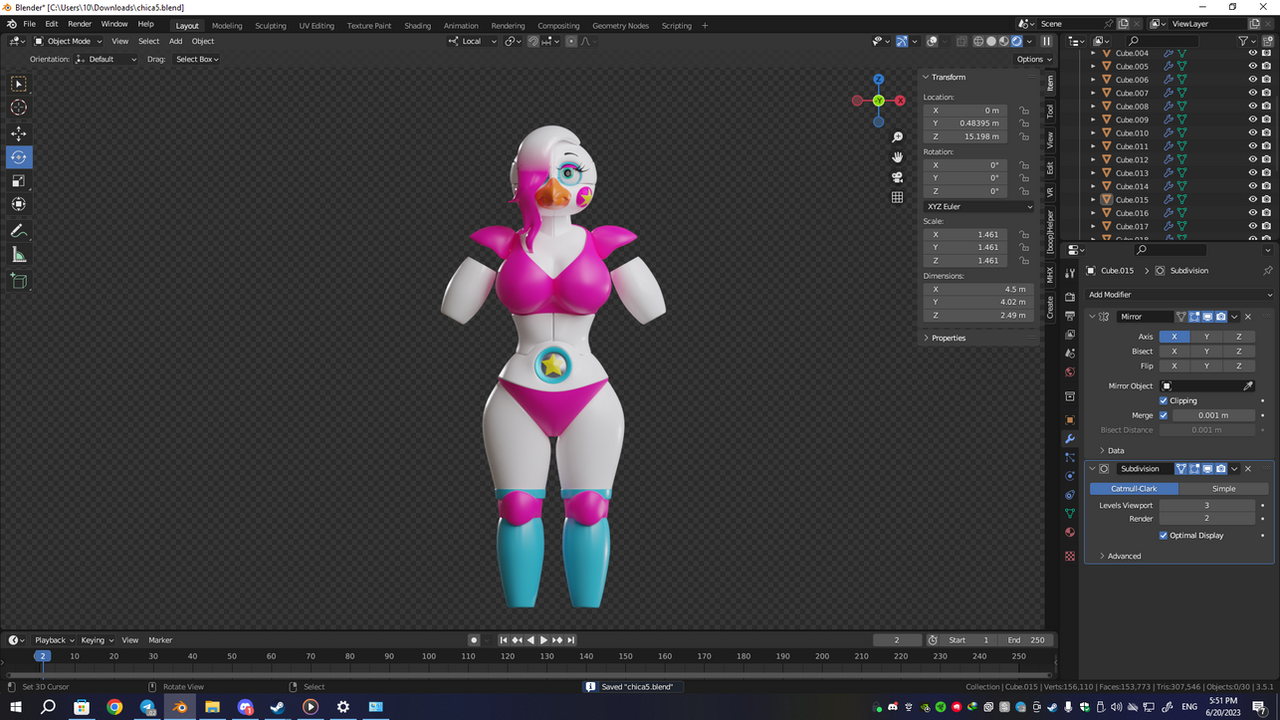
Task: Open the Add Modifier dropdown
Action: point(1179,295)
